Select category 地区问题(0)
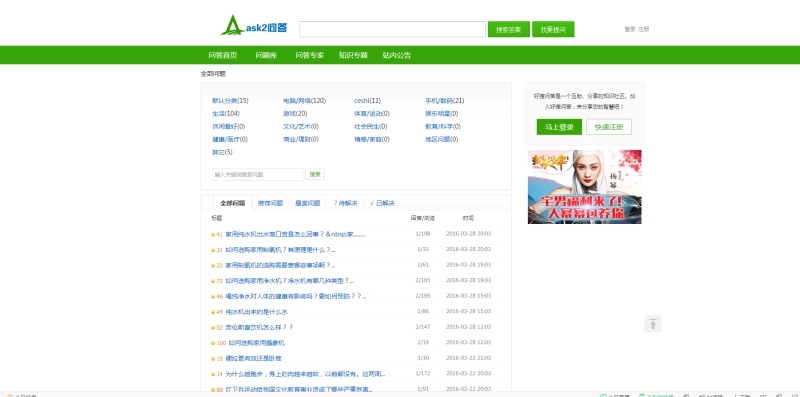 [442, 139]
